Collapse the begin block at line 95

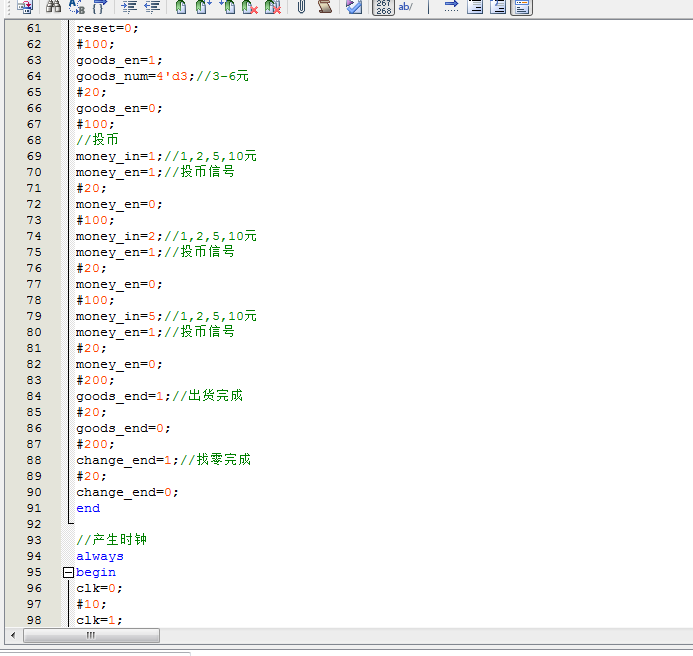68,573
